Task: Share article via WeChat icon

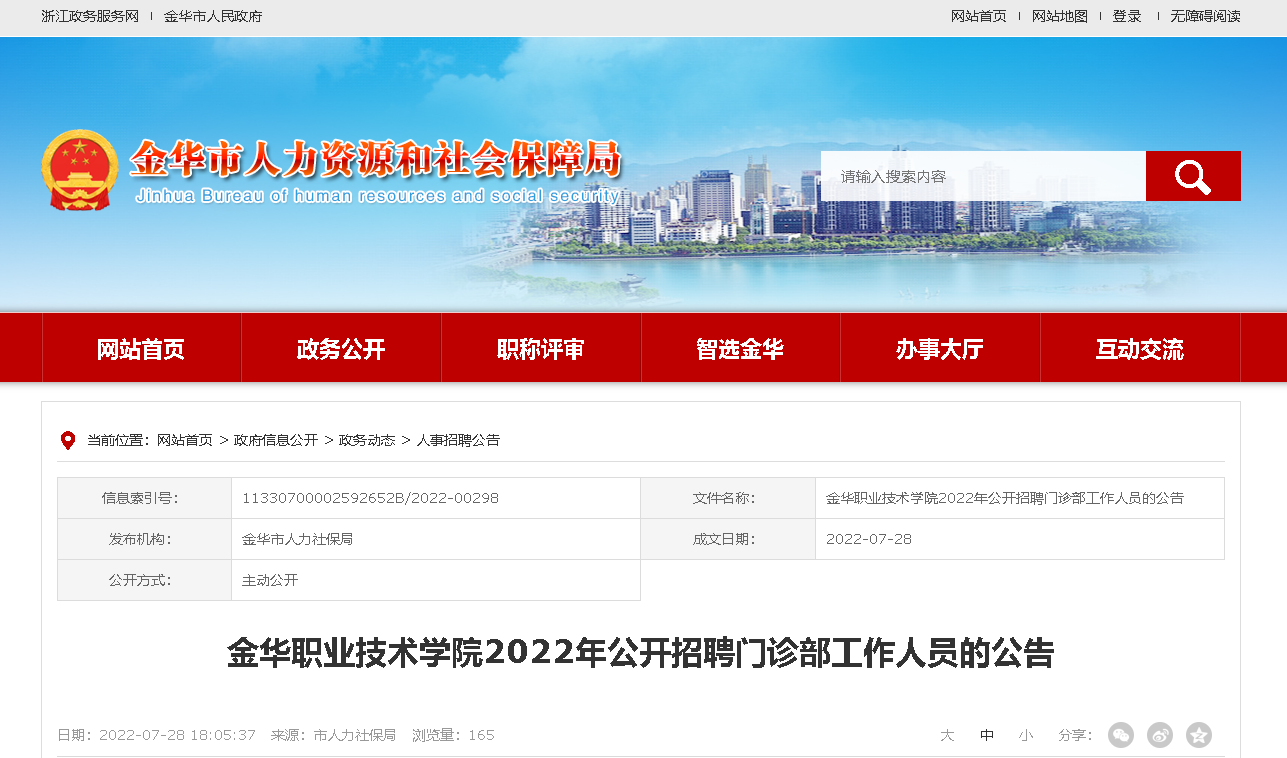Action: pos(1121,735)
